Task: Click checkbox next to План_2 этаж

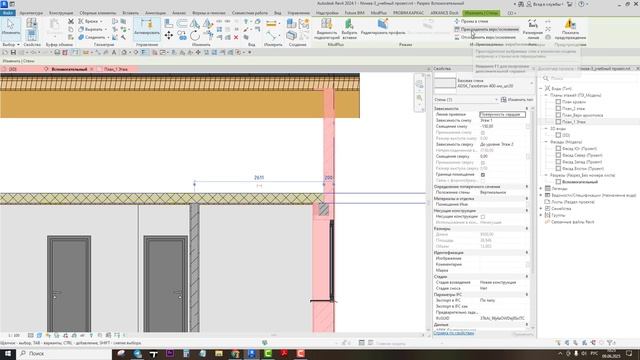Action: pyautogui.click(x=558, y=109)
